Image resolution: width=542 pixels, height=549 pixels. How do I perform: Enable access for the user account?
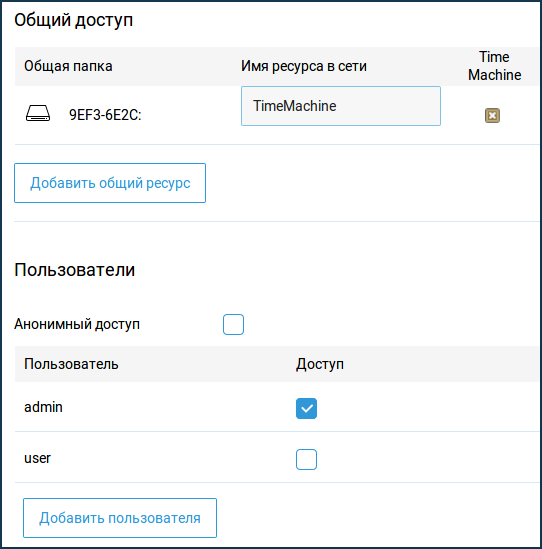306,459
